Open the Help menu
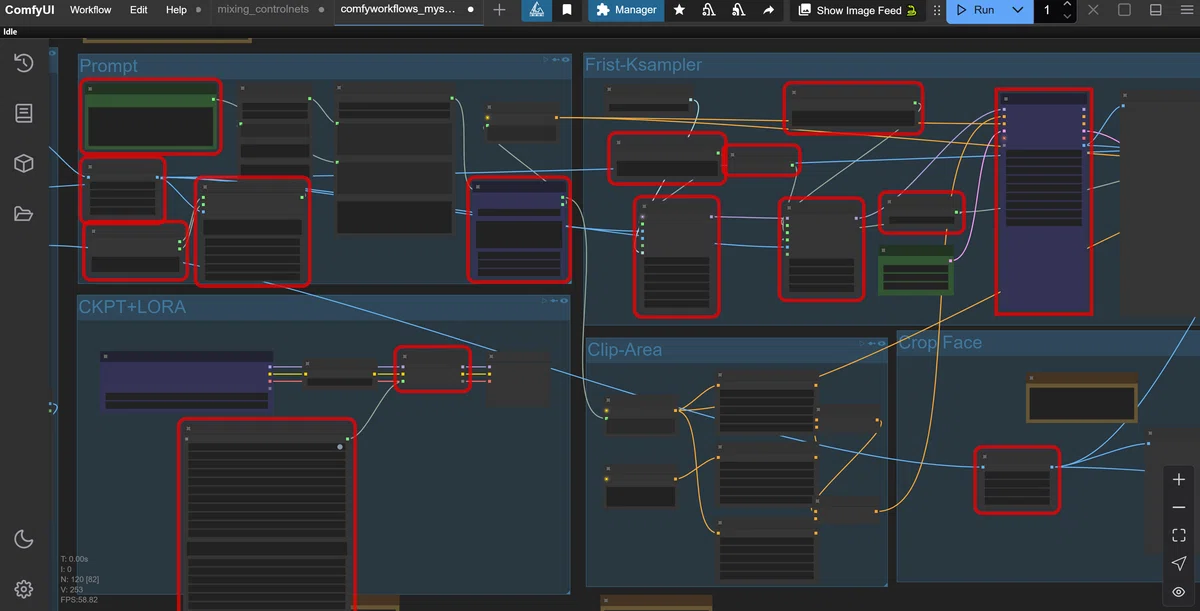 [x=176, y=10]
